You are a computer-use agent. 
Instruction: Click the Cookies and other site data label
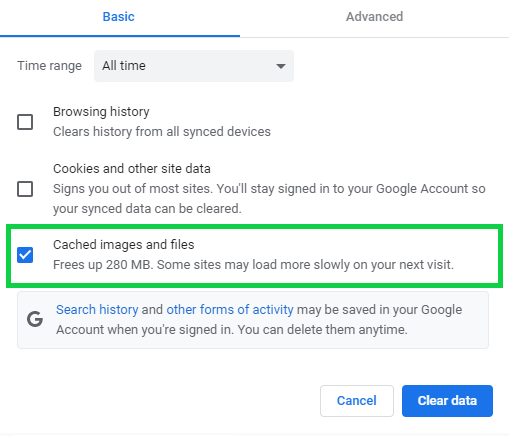[132, 169]
